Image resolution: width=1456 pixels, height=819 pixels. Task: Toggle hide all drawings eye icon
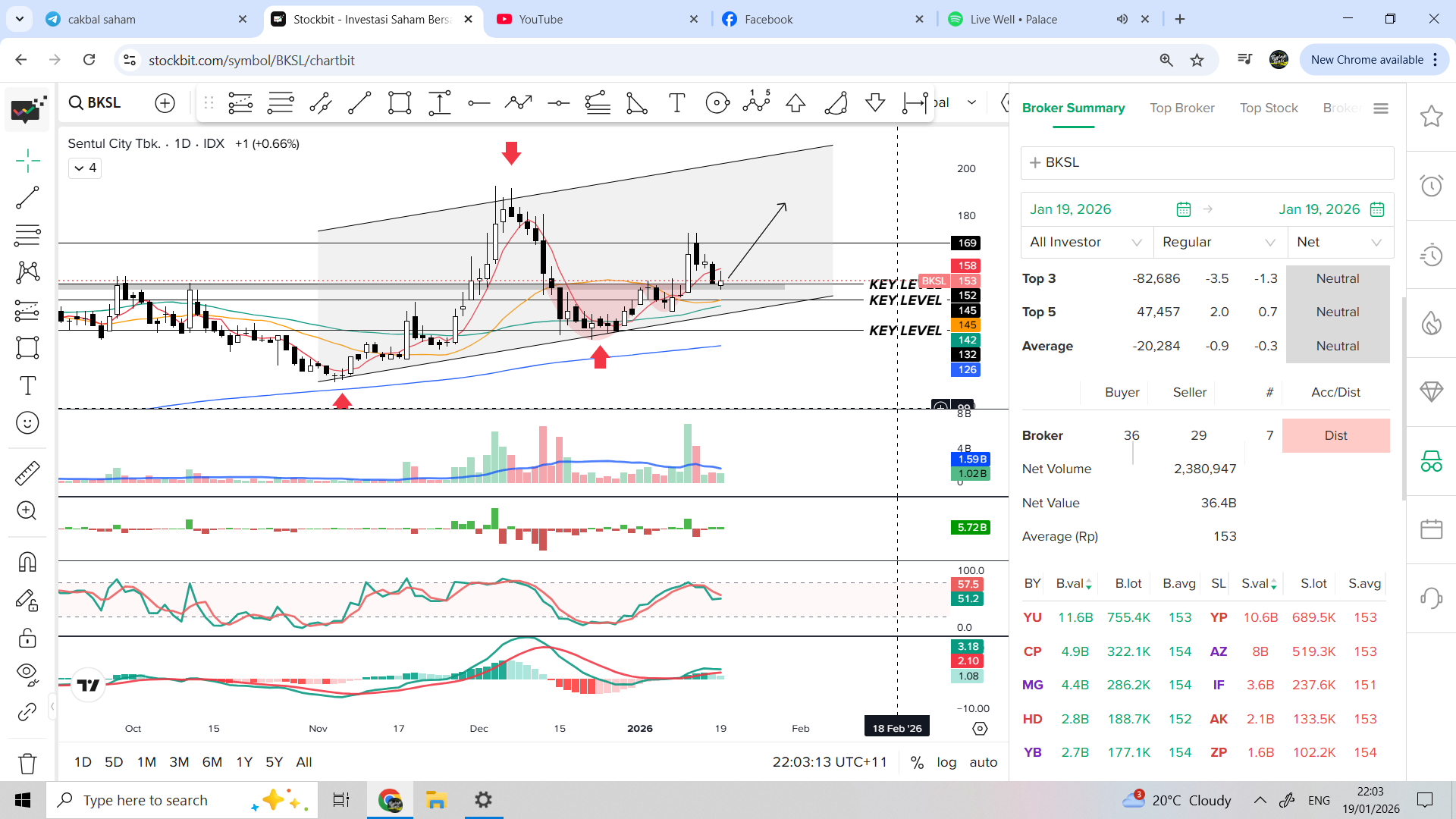[x=27, y=673]
